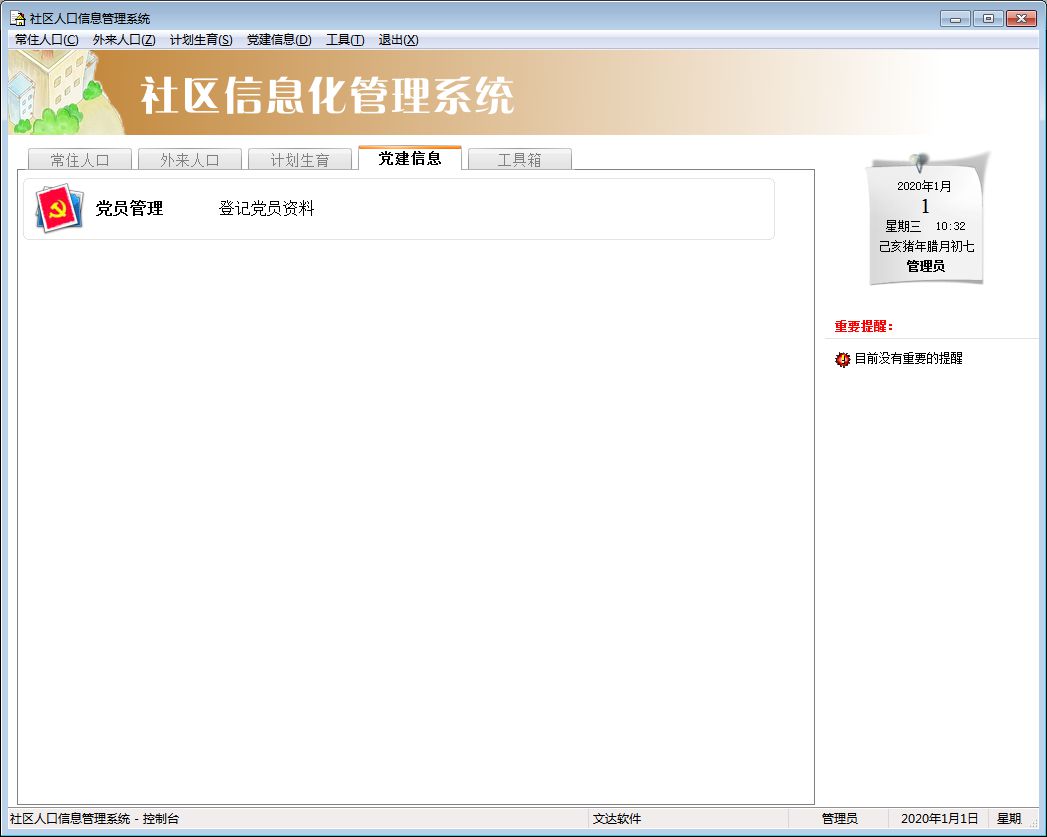Viewport: 1047px width, 837px height.
Task: Open the 常住人口(C) menu
Action: (x=46, y=40)
